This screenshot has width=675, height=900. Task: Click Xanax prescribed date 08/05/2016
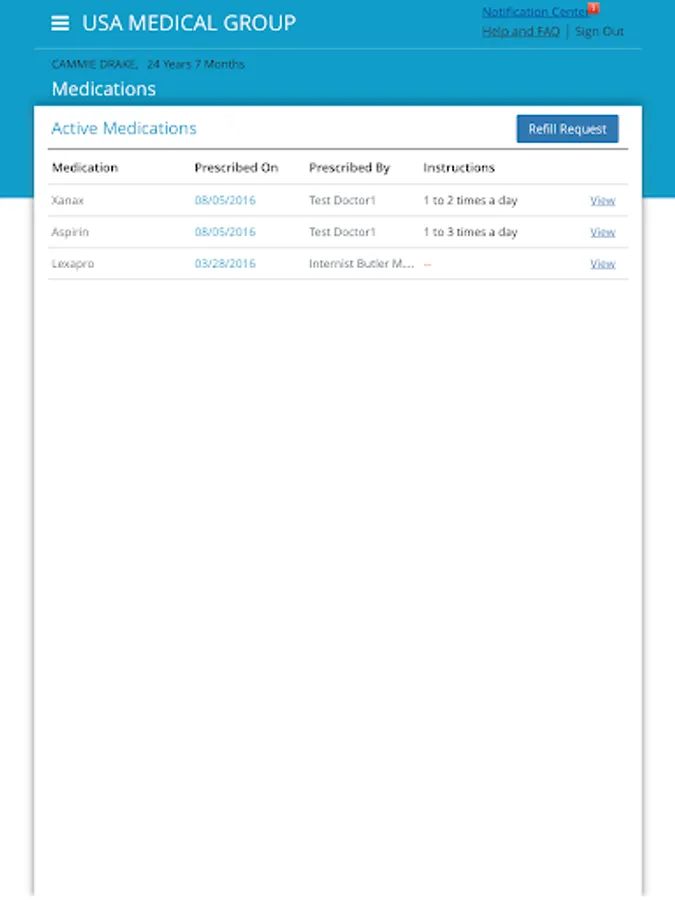225,200
